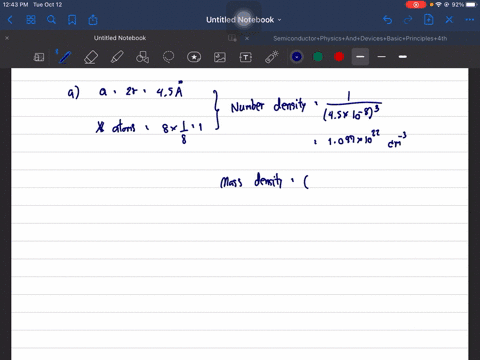Go back with the left chevron
This screenshot has width=480, height=360.
click(x=10, y=20)
